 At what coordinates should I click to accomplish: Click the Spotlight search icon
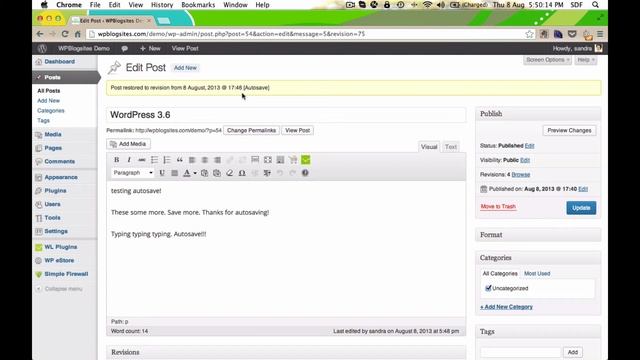(595, 5)
